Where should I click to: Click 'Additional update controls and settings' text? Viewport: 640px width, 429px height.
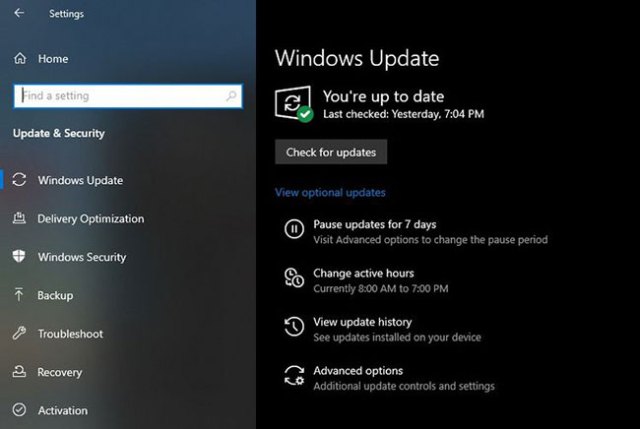pos(404,386)
